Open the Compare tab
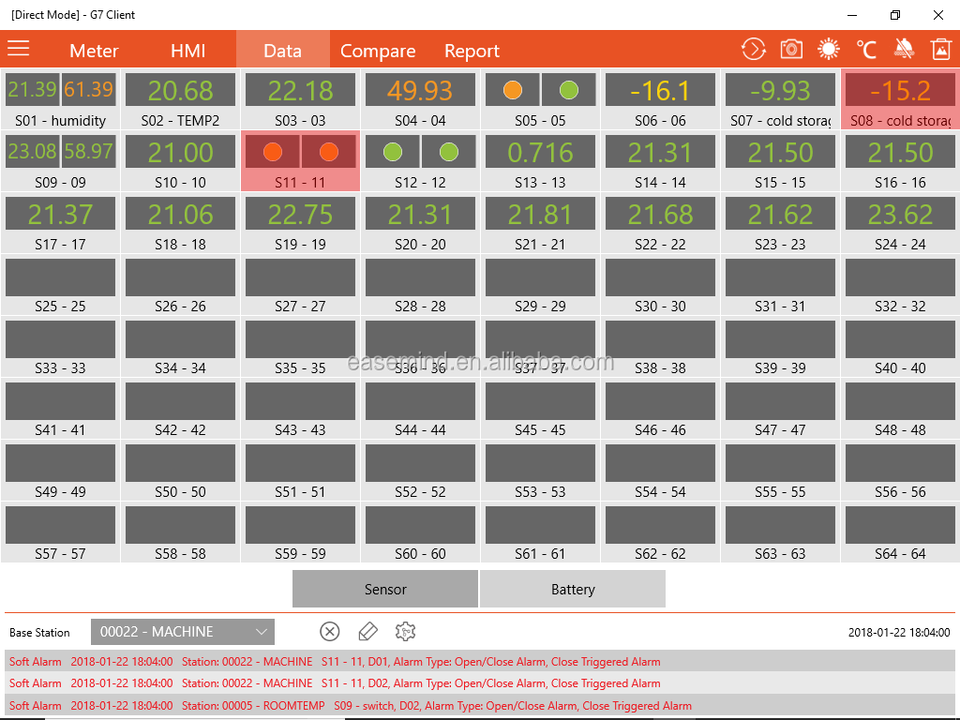 pyautogui.click(x=378, y=51)
